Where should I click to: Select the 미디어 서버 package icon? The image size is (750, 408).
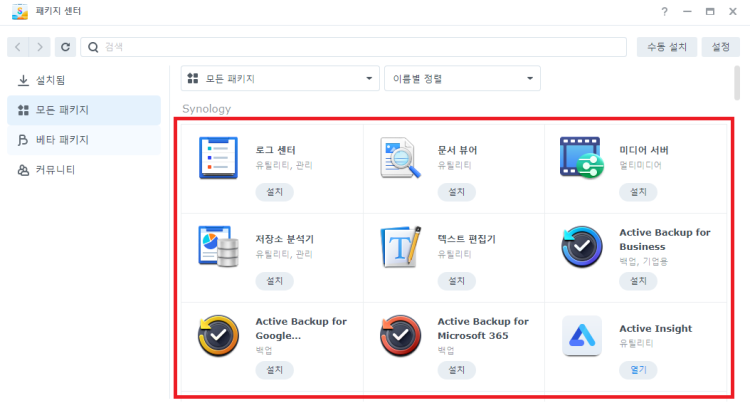(x=581, y=158)
